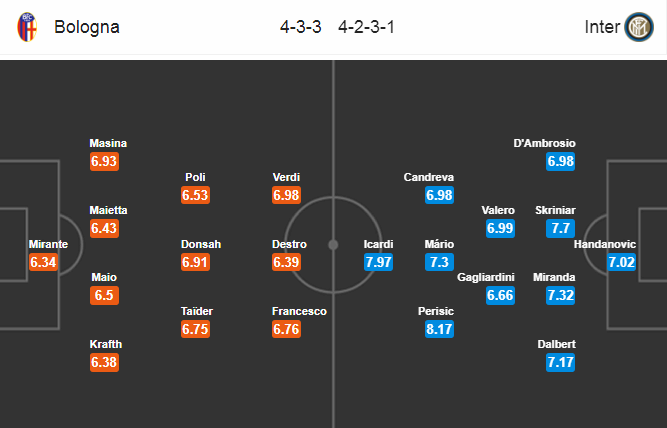Screen dimensions: 667x428
Task: Select Krafth's 6.38 rating badge
Action: click(x=104, y=362)
